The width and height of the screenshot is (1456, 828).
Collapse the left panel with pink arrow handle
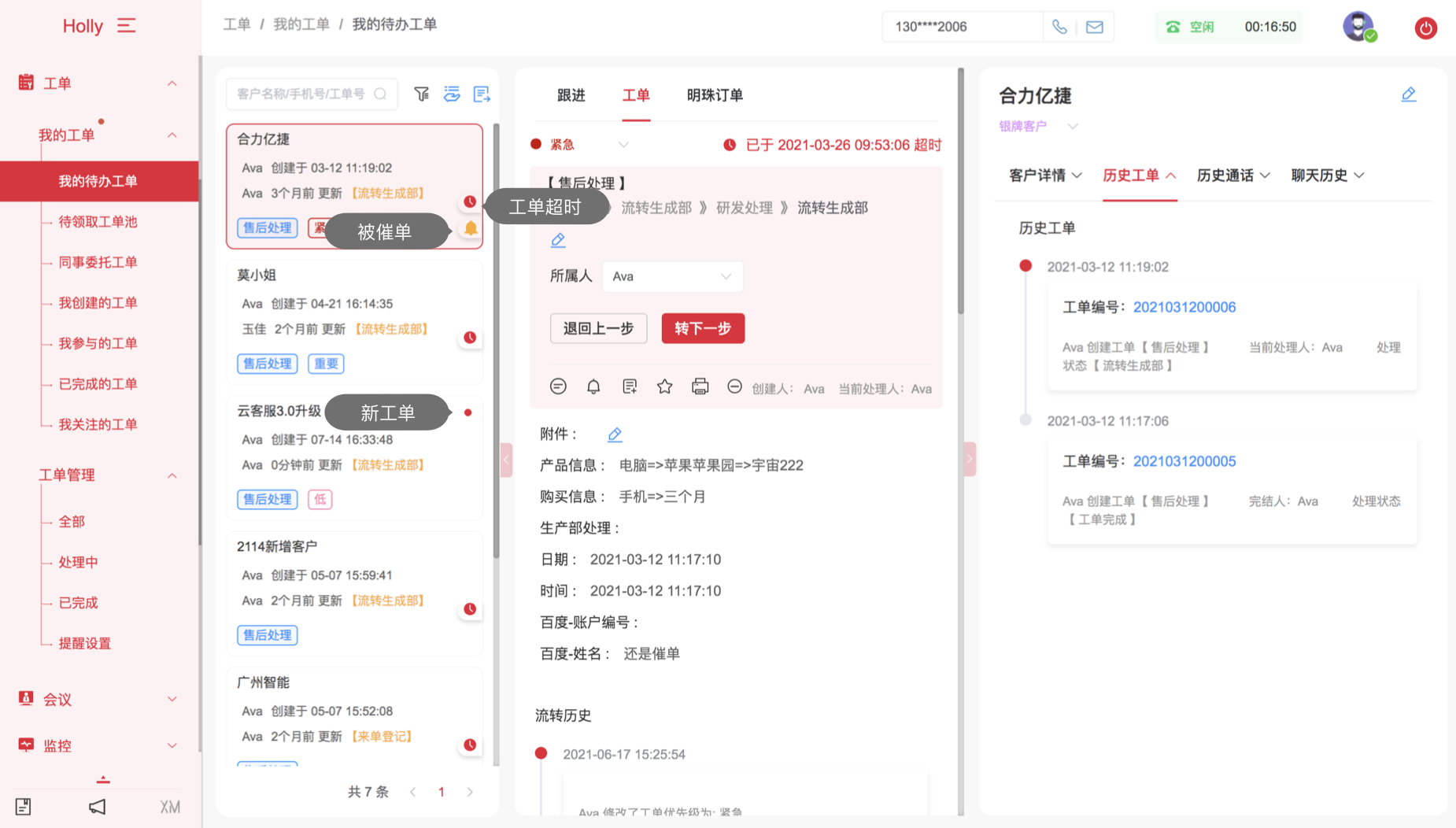[506, 460]
